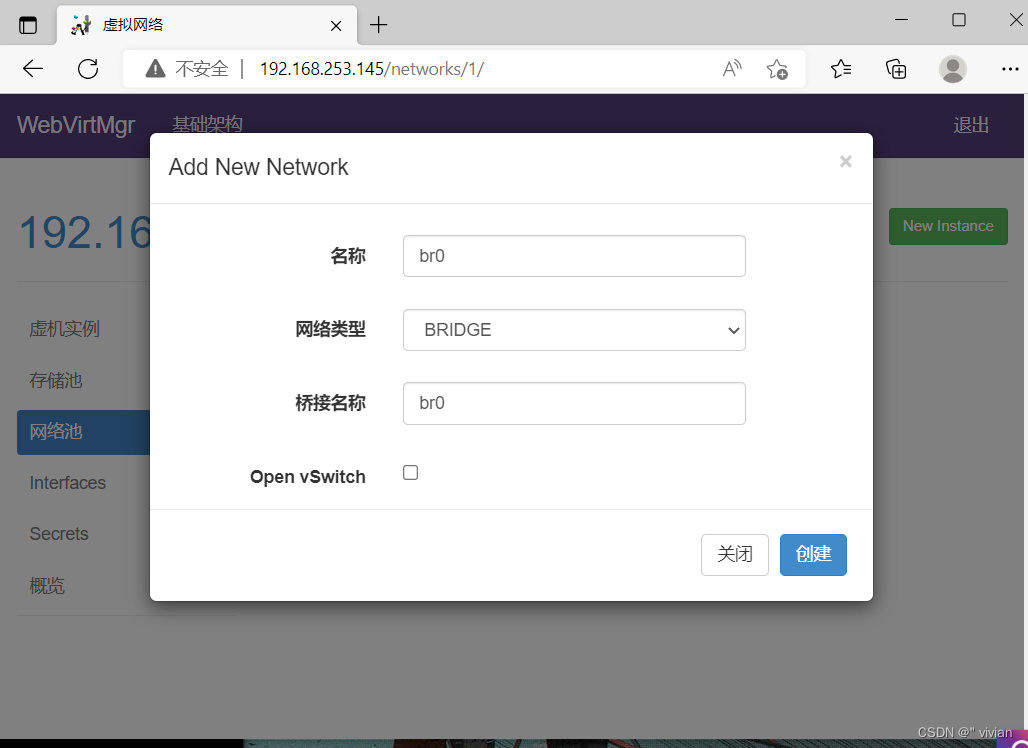The width and height of the screenshot is (1028, 748).
Task: Click the browser Back arrow
Action: click(x=33, y=68)
